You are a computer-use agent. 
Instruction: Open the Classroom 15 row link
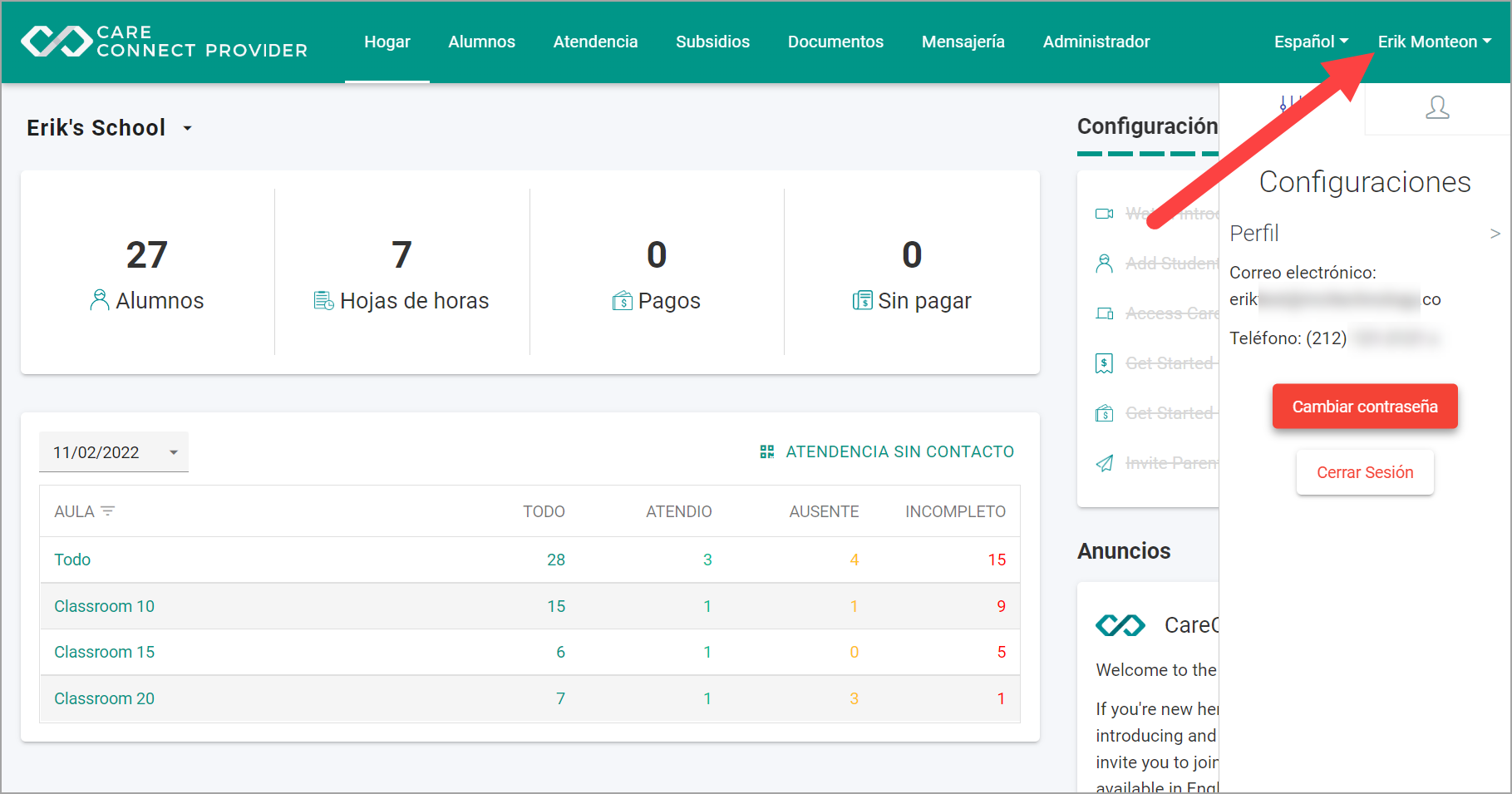(x=105, y=652)
